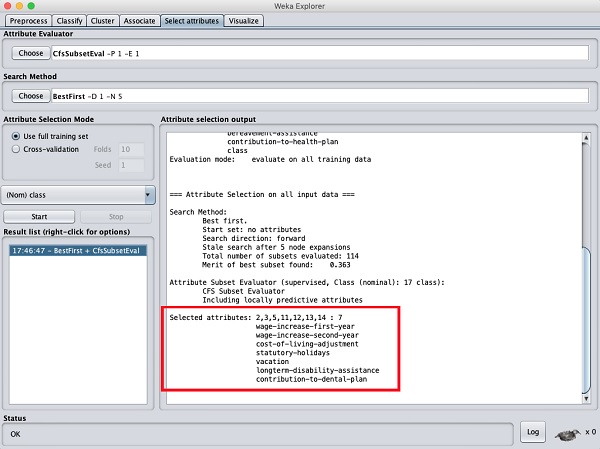
Task: Switch to the Visualize tab
Action: pyautogui.click(x=245, y=20)
